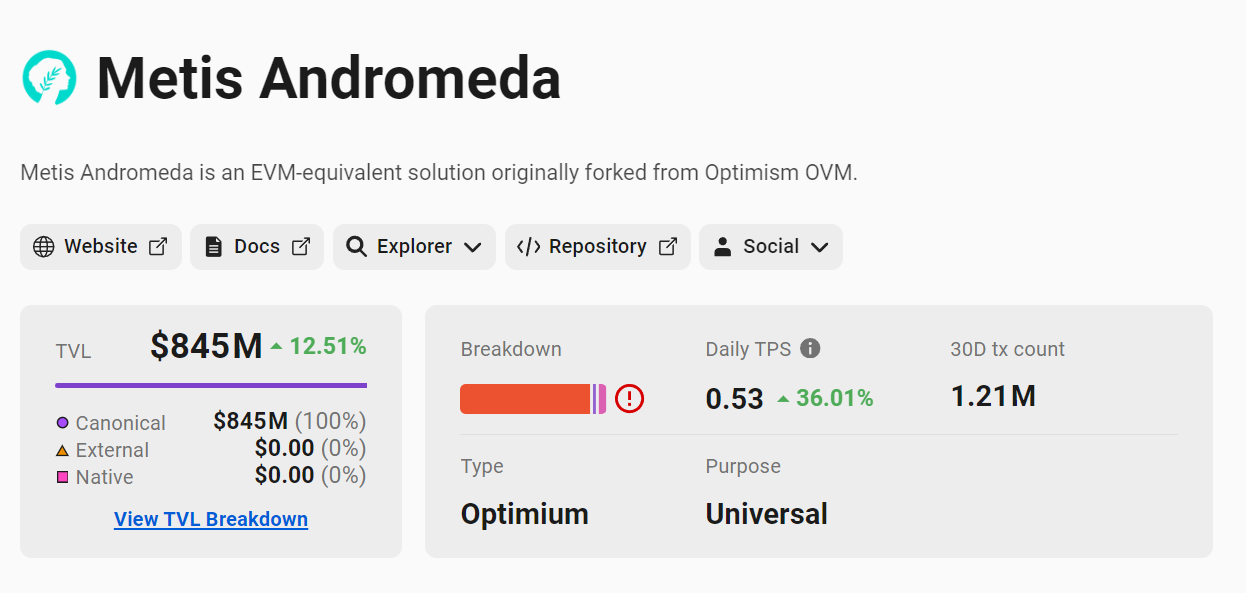The height and width of the screenshot is (593, 1246).
Task: Click the pink Native legend square
Action: click(x=62, y=478)
